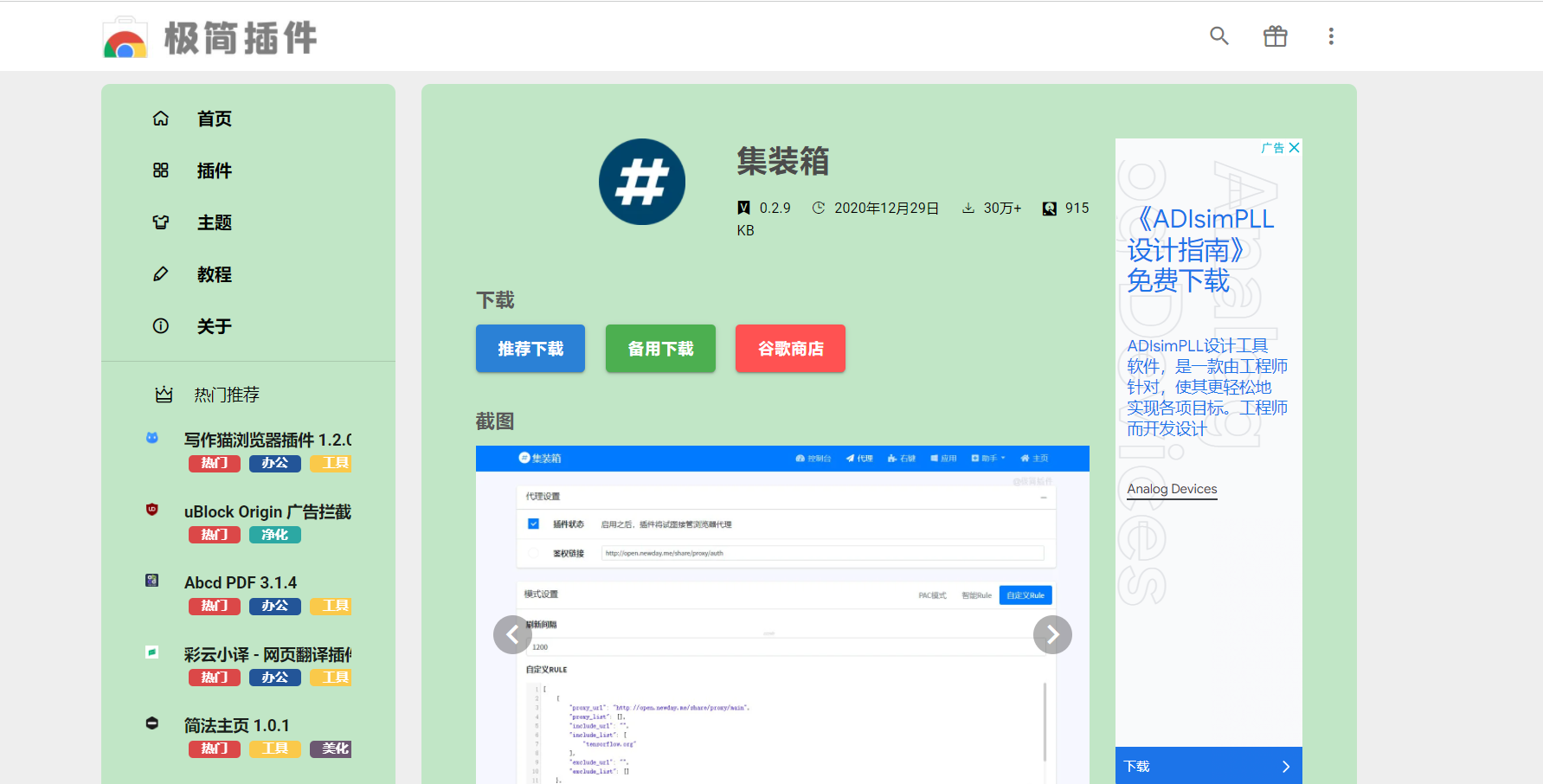Open the ADIsimPLL 设计指南 ad headline
The image size is (1543, 784).
(x=1200, y=250)
